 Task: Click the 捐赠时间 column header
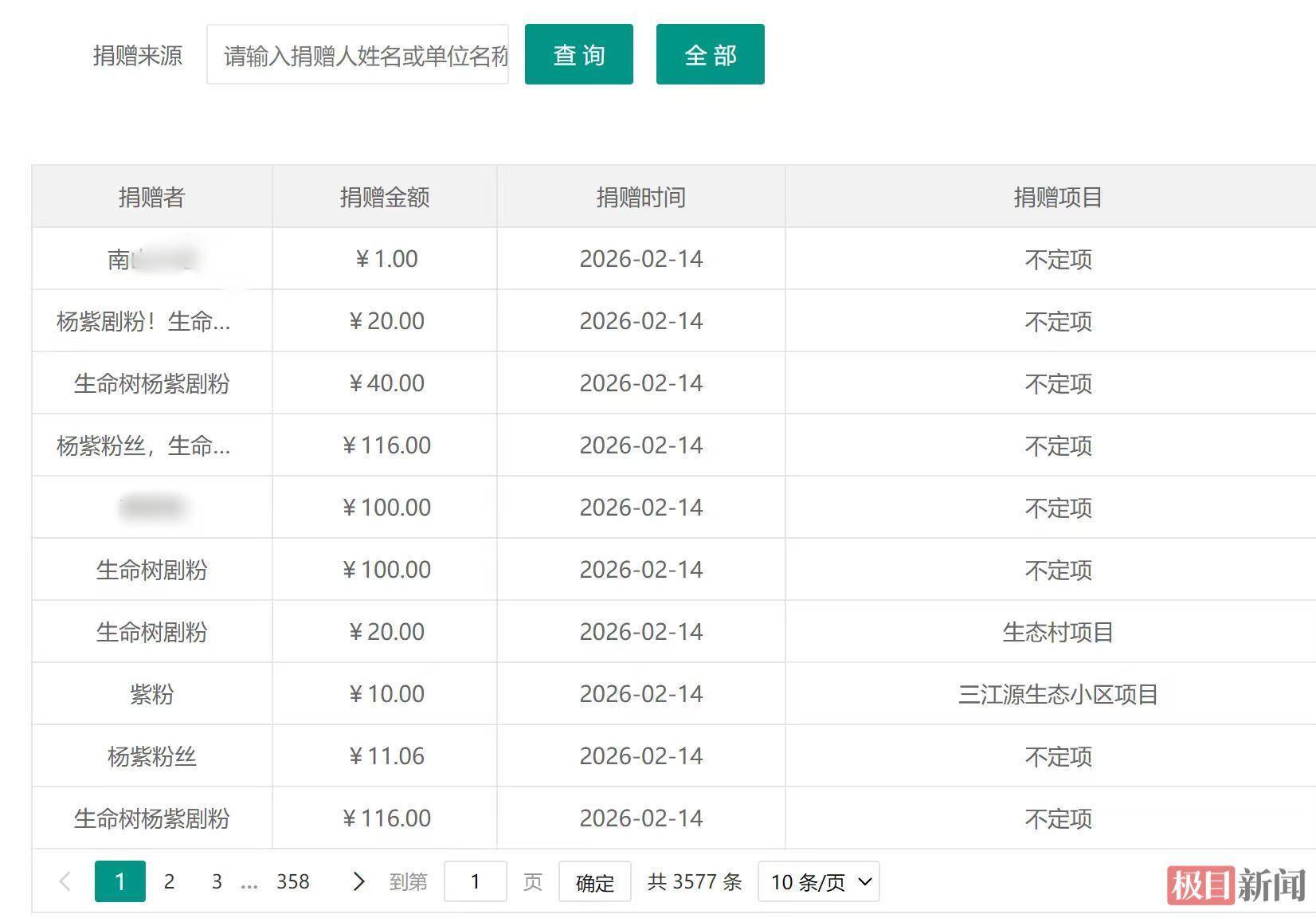pos(640,197)
